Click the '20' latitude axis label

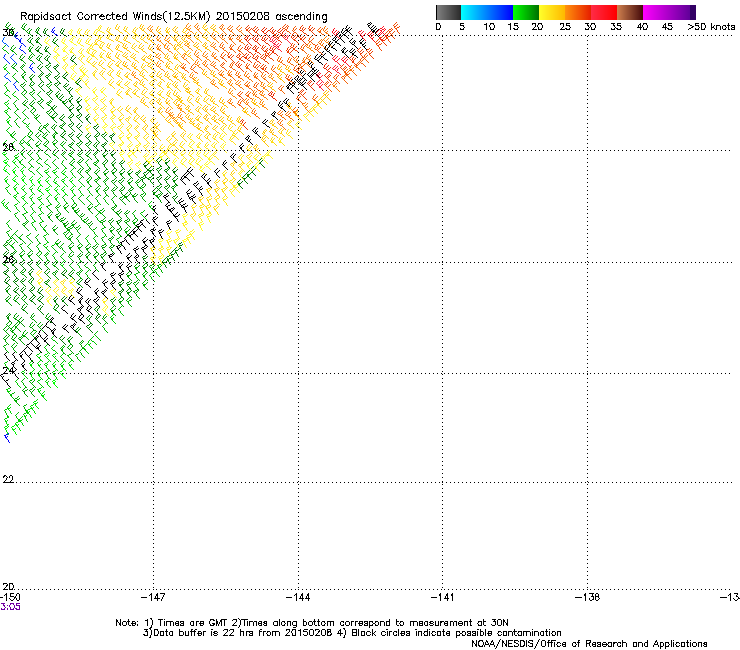tap(8, 586)
